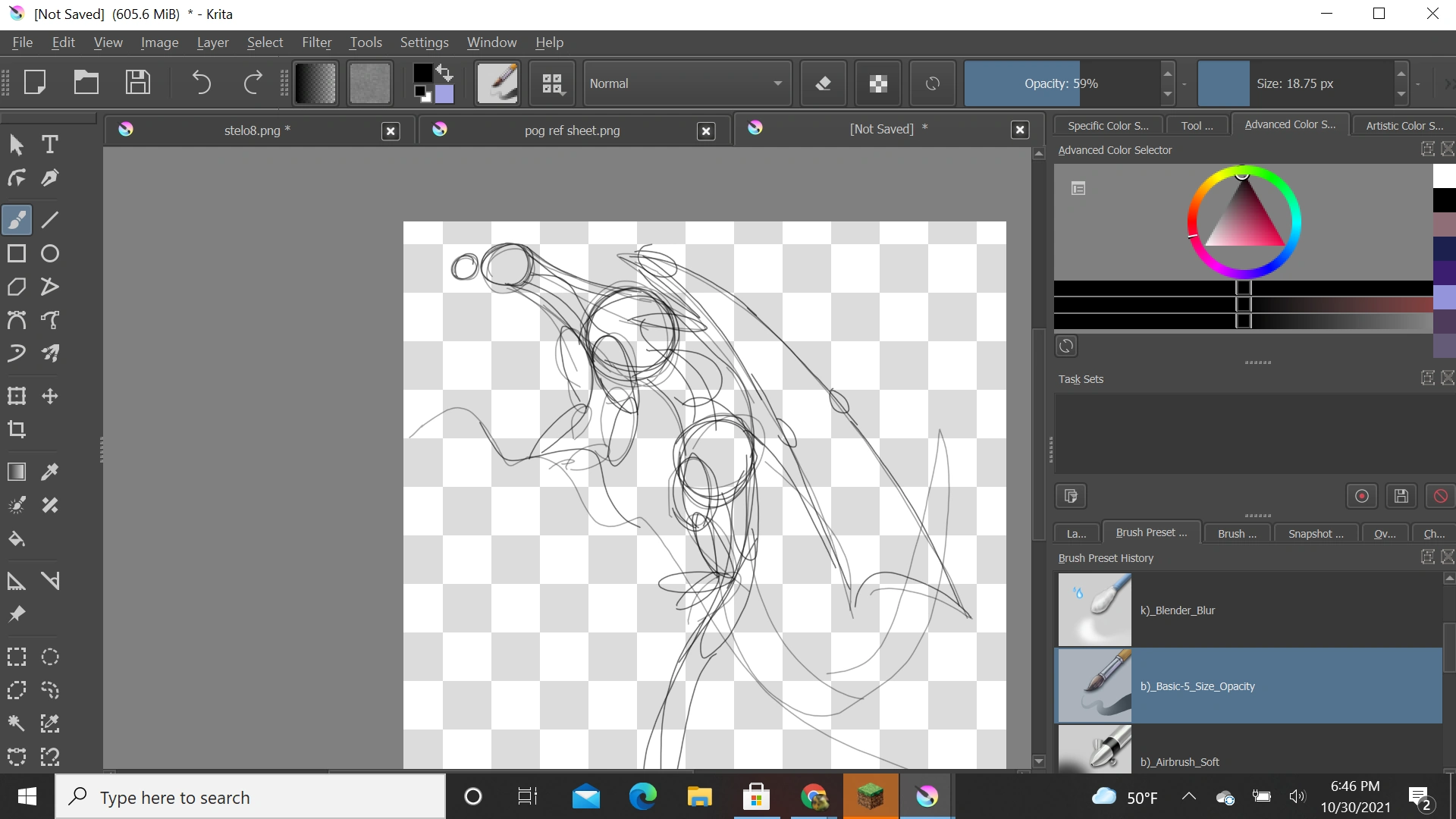1456x819 pixels.
Task: Swap foreground and background colors
Action: click(445, 73)
